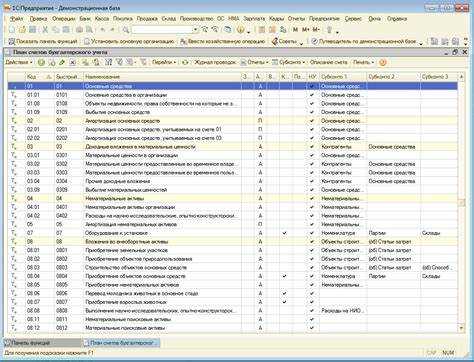The height and width of the screenshot is (362, 474).
Task: Select account row 02 Амортизация основных средств
Action: click(x=233, y=121)
